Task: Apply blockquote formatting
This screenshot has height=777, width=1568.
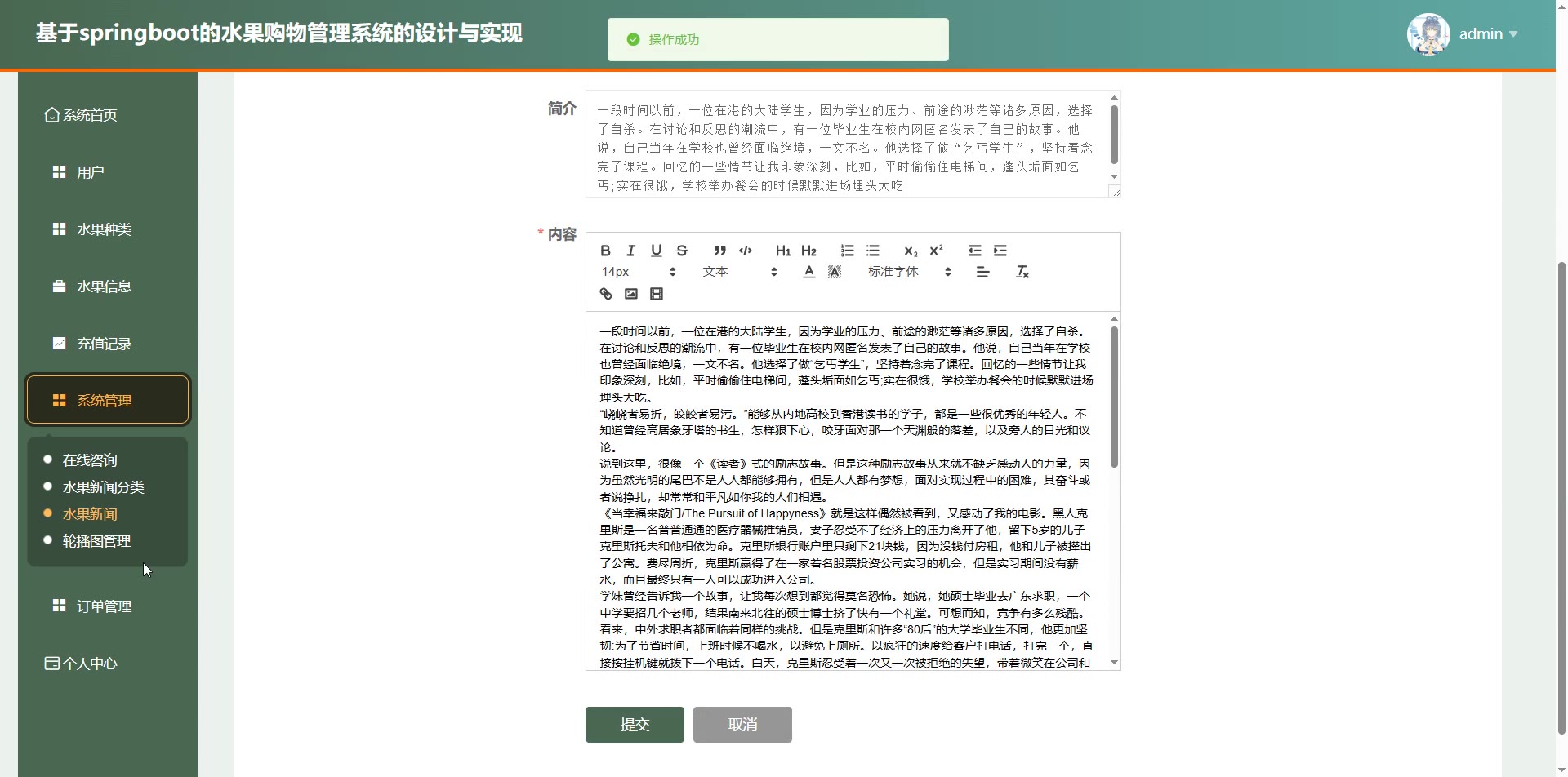Action: pyautogui.click(x=719, y=251)
